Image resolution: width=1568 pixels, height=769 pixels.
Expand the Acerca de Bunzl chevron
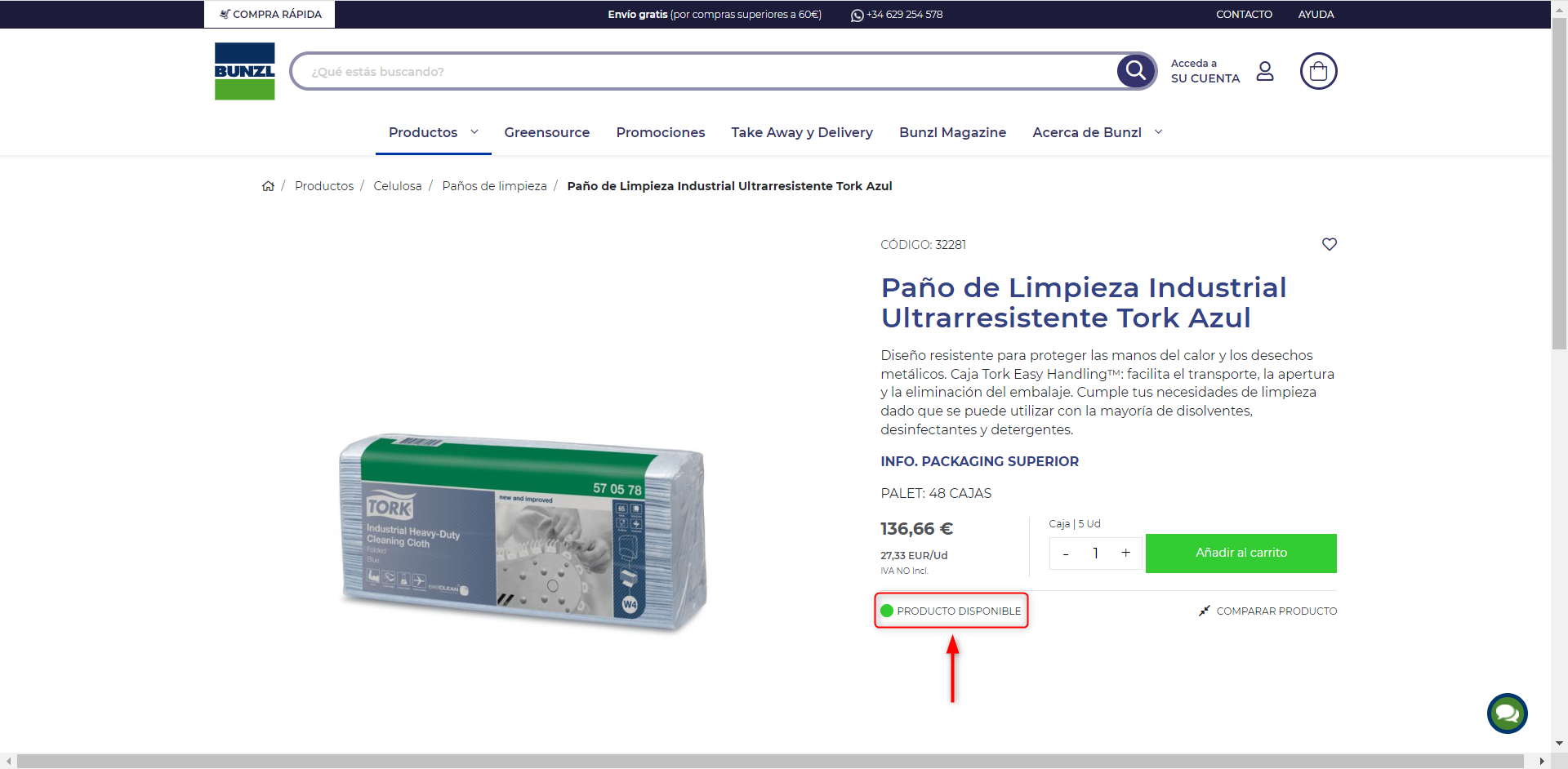1158,131
